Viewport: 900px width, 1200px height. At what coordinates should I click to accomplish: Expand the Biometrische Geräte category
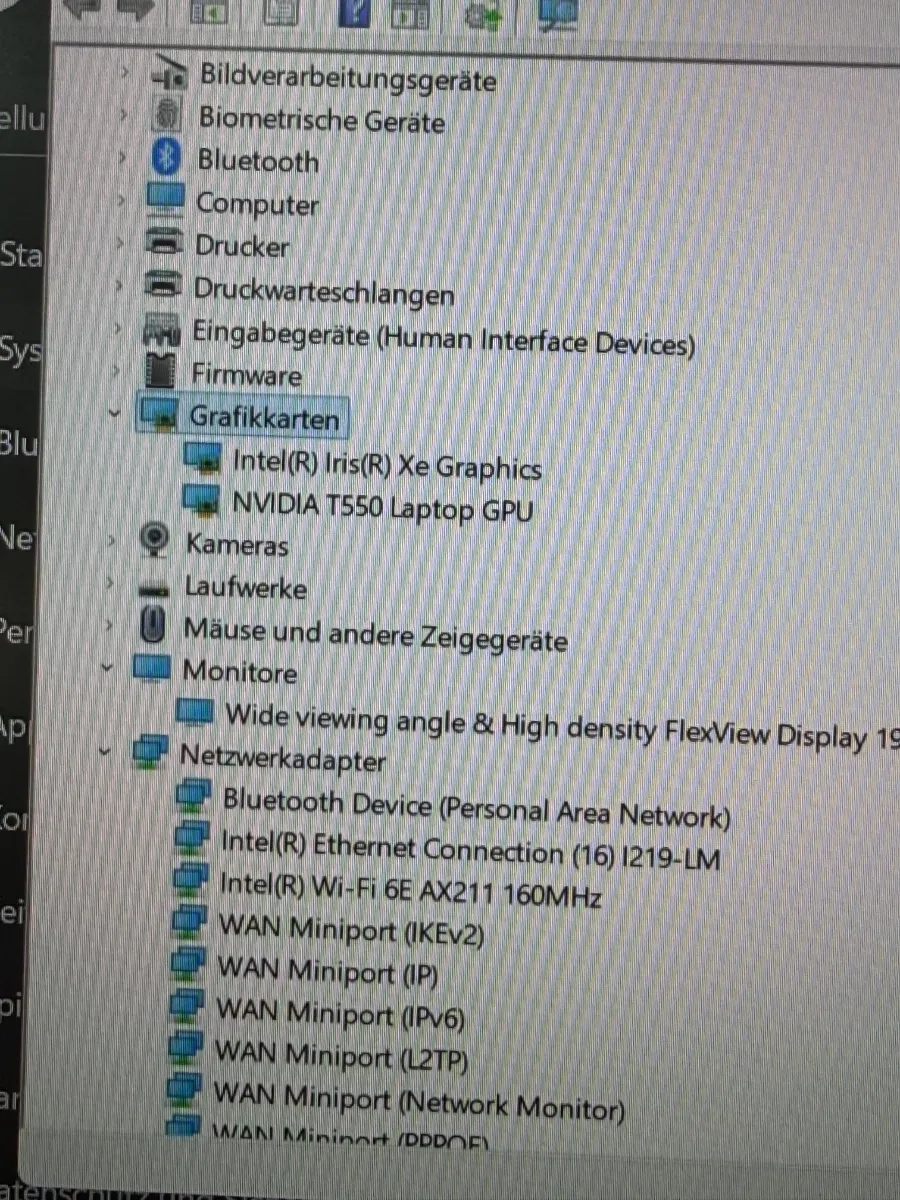(124, 114)
